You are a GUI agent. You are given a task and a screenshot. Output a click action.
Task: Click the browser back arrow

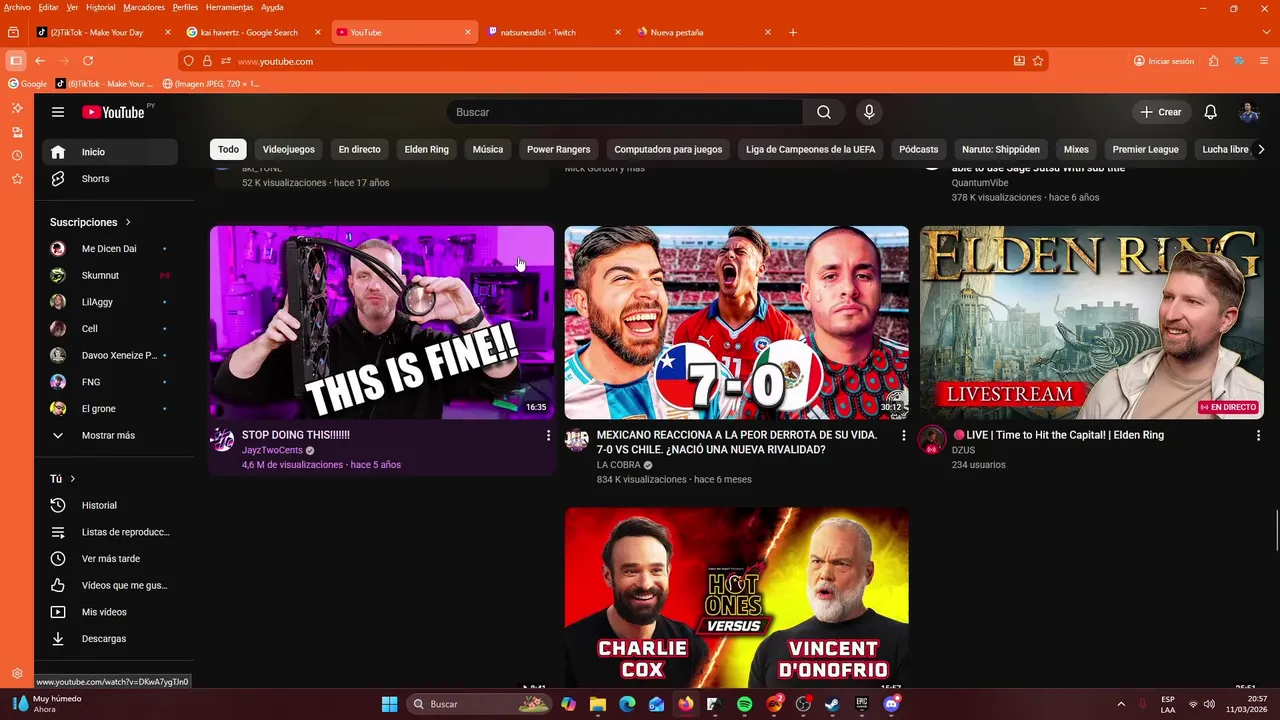[x=40, y=61]
